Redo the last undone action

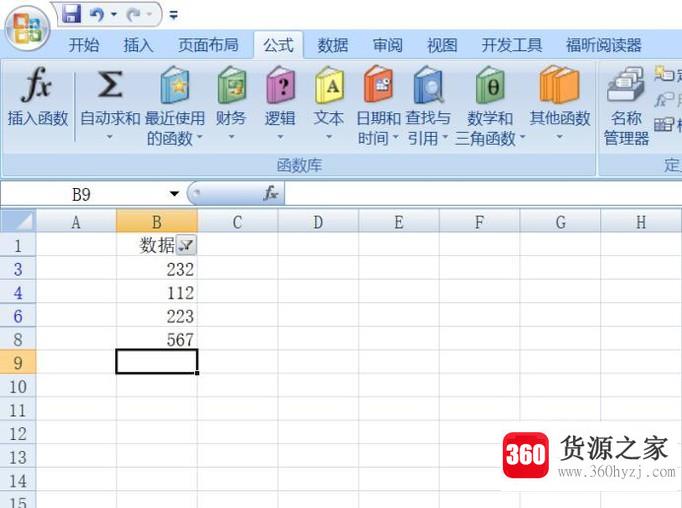pyautogui.click(x=134, y=15)
